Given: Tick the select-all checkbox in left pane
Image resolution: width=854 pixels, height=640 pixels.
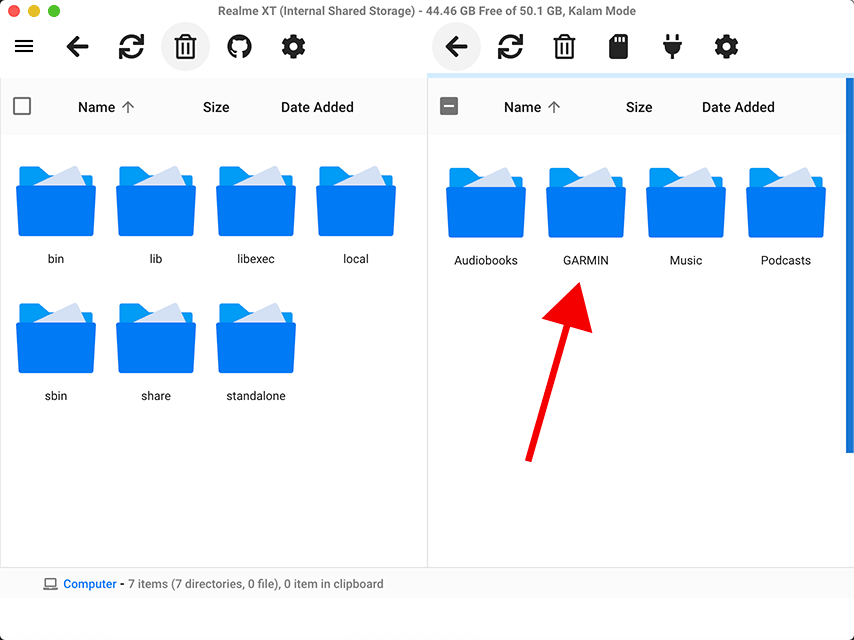Looking at the screenshot, I should [22, 106].
